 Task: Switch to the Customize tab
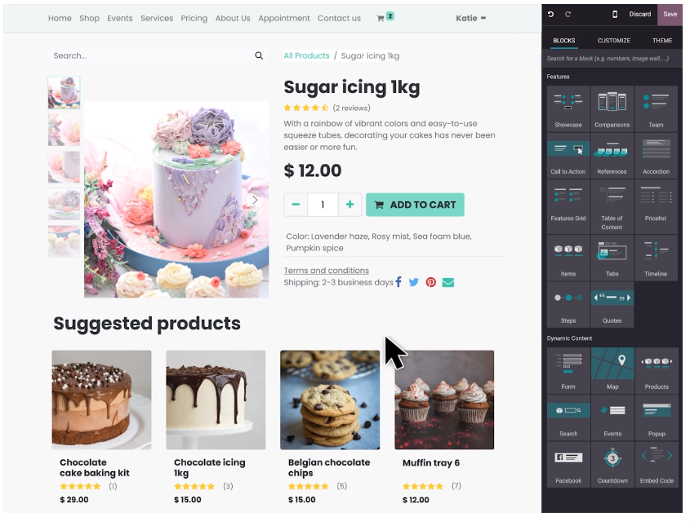[613, 40]
